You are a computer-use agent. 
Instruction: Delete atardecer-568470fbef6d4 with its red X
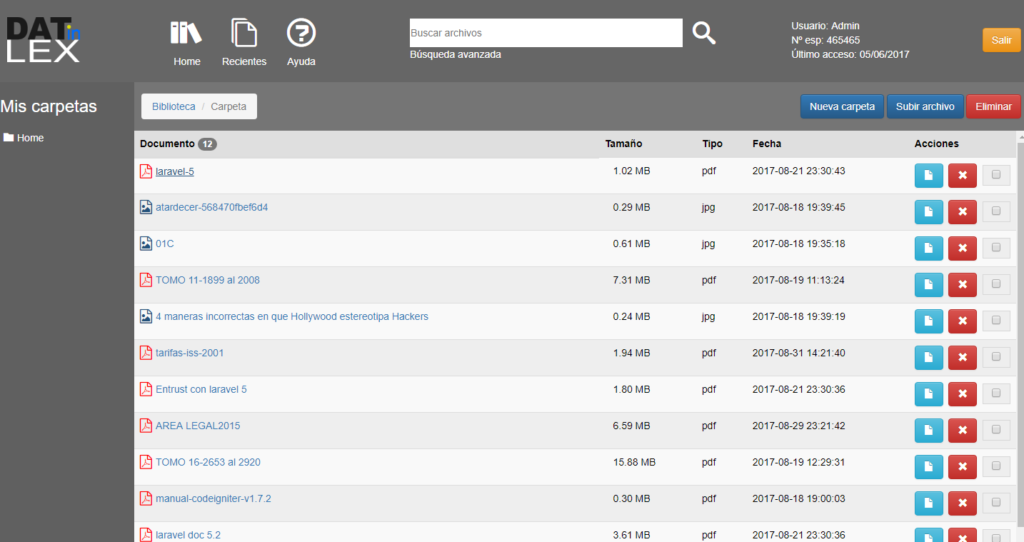pos(962,212)
